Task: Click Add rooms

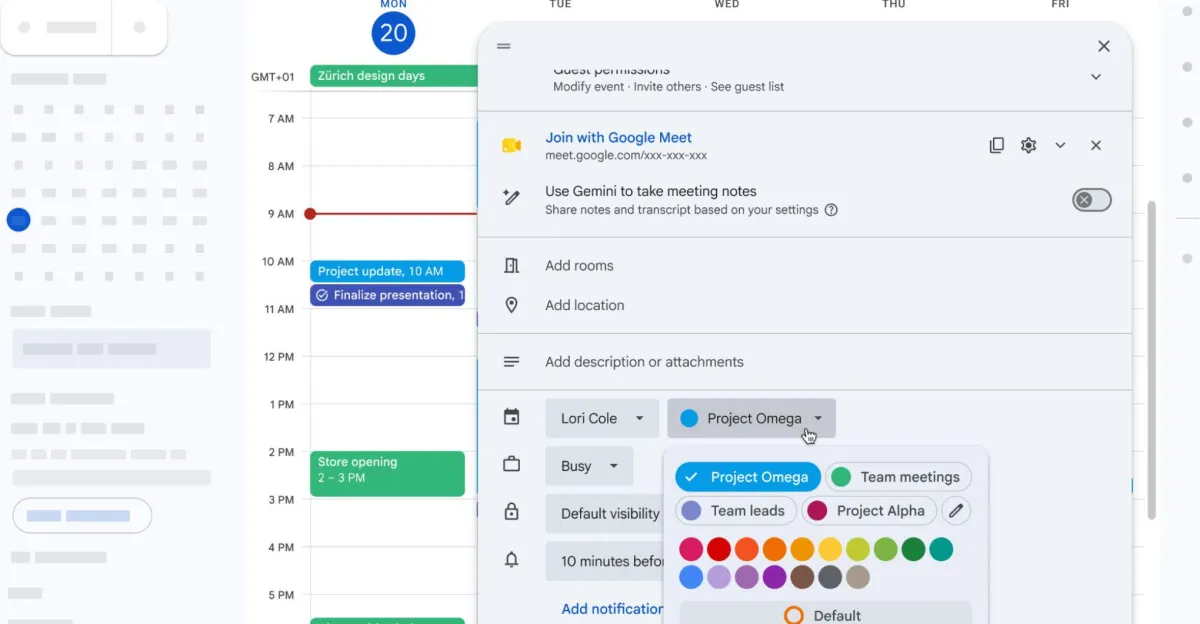Action: [579, 266]
